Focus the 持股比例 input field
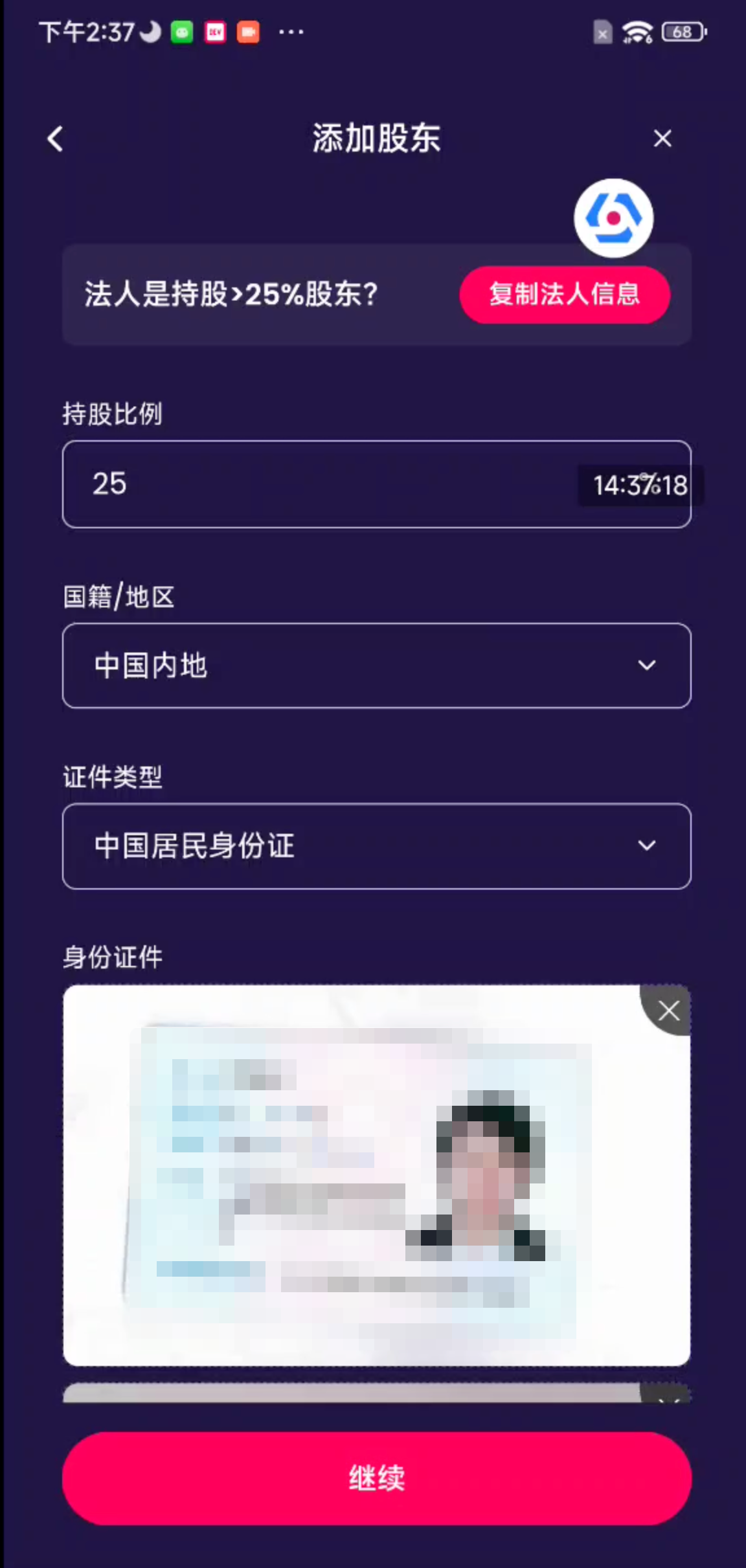 click(x=376, y=484)
